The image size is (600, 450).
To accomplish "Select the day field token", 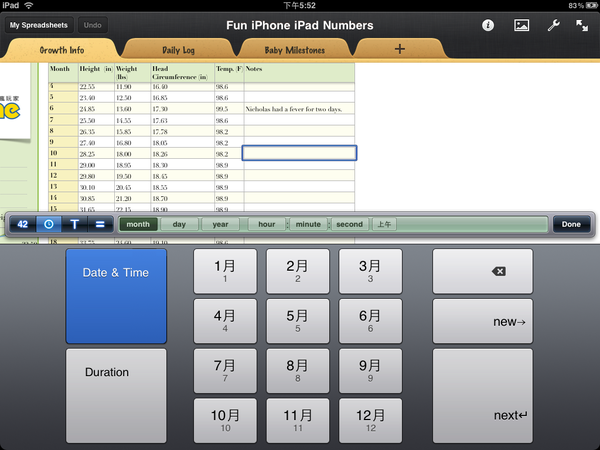I will click(179, 224).
